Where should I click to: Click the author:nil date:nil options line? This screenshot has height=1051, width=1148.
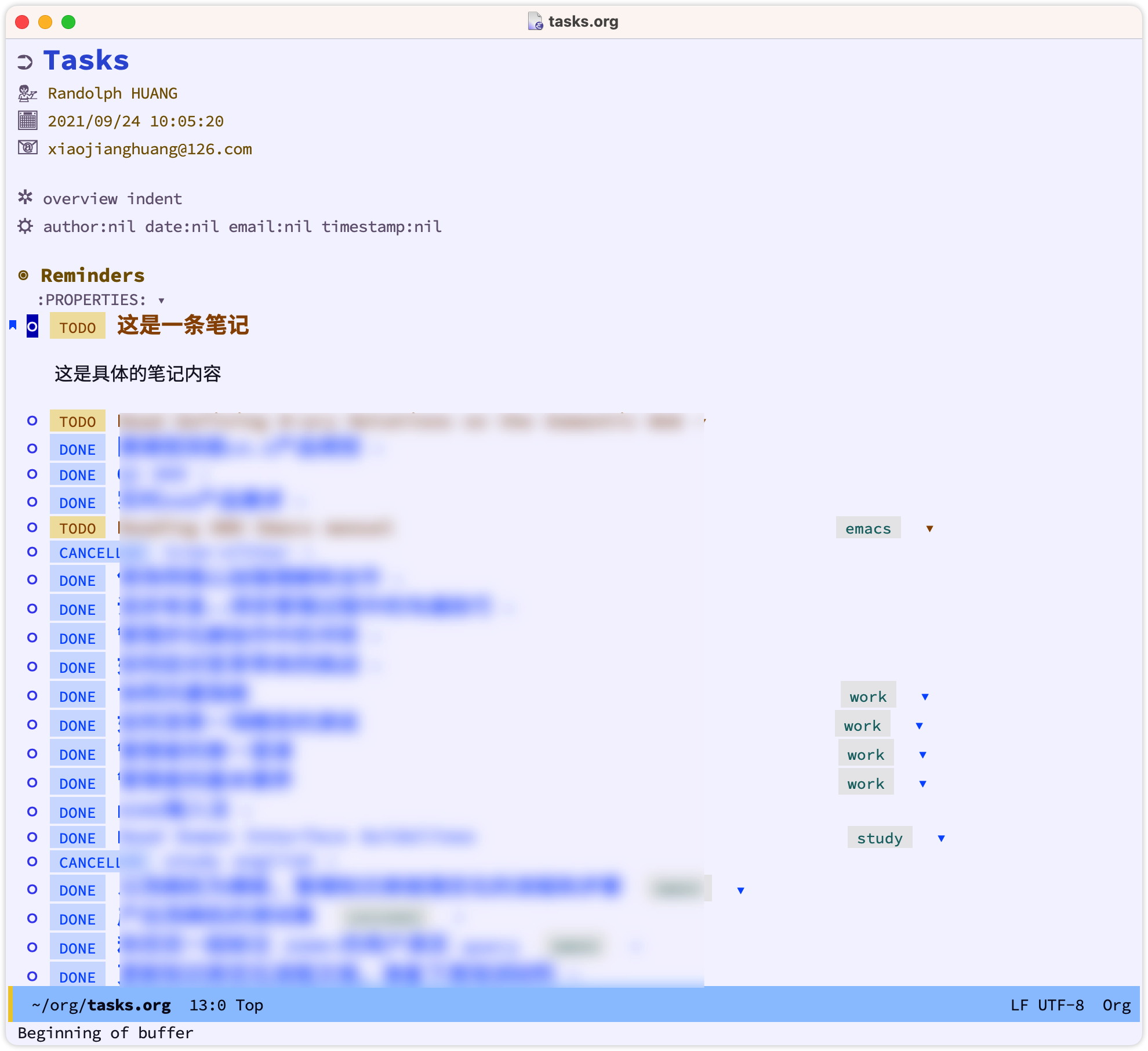pyautogui.click(x=242, y=227)
